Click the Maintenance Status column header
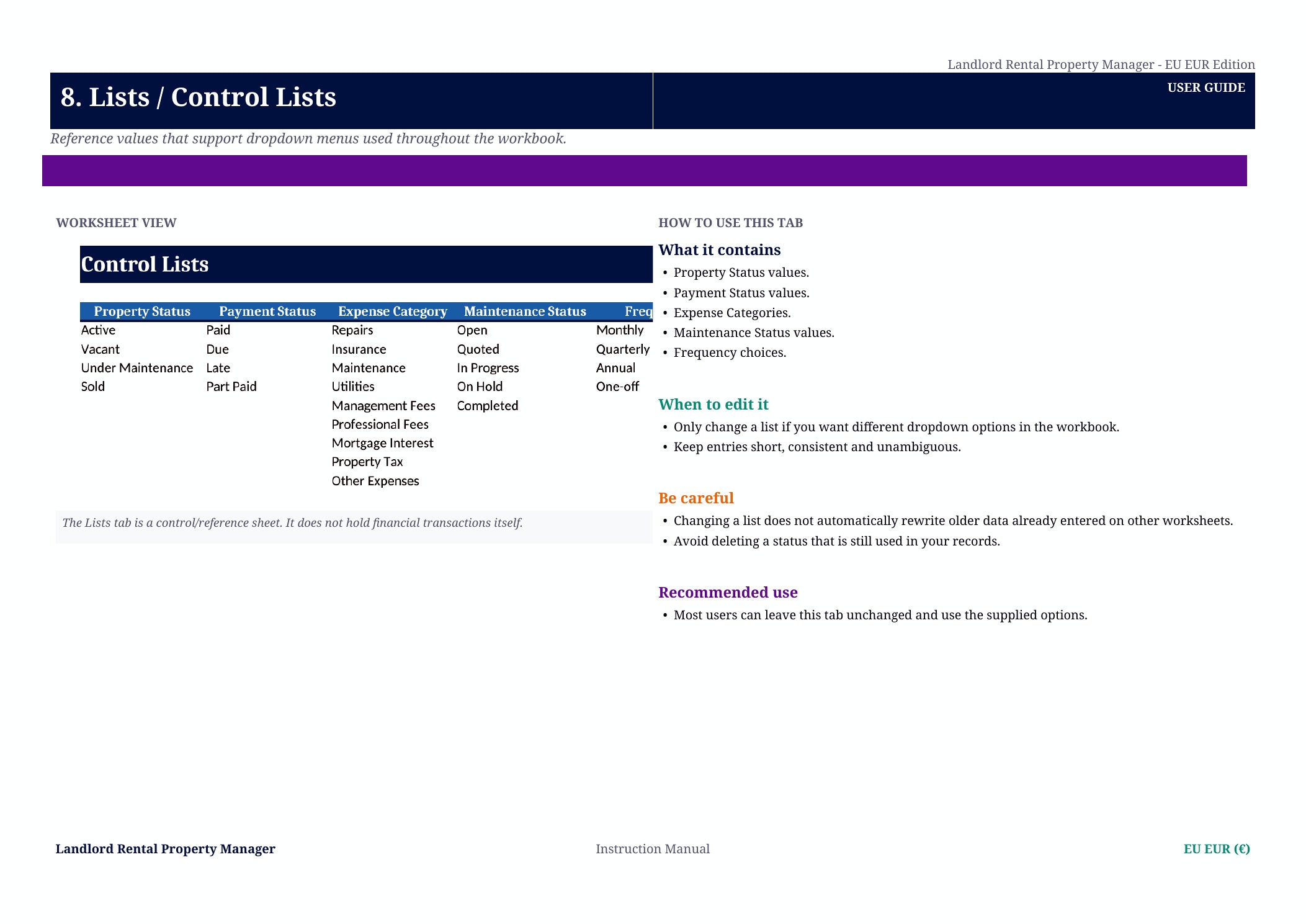1306x924 pixels. [x=525, y=312]
